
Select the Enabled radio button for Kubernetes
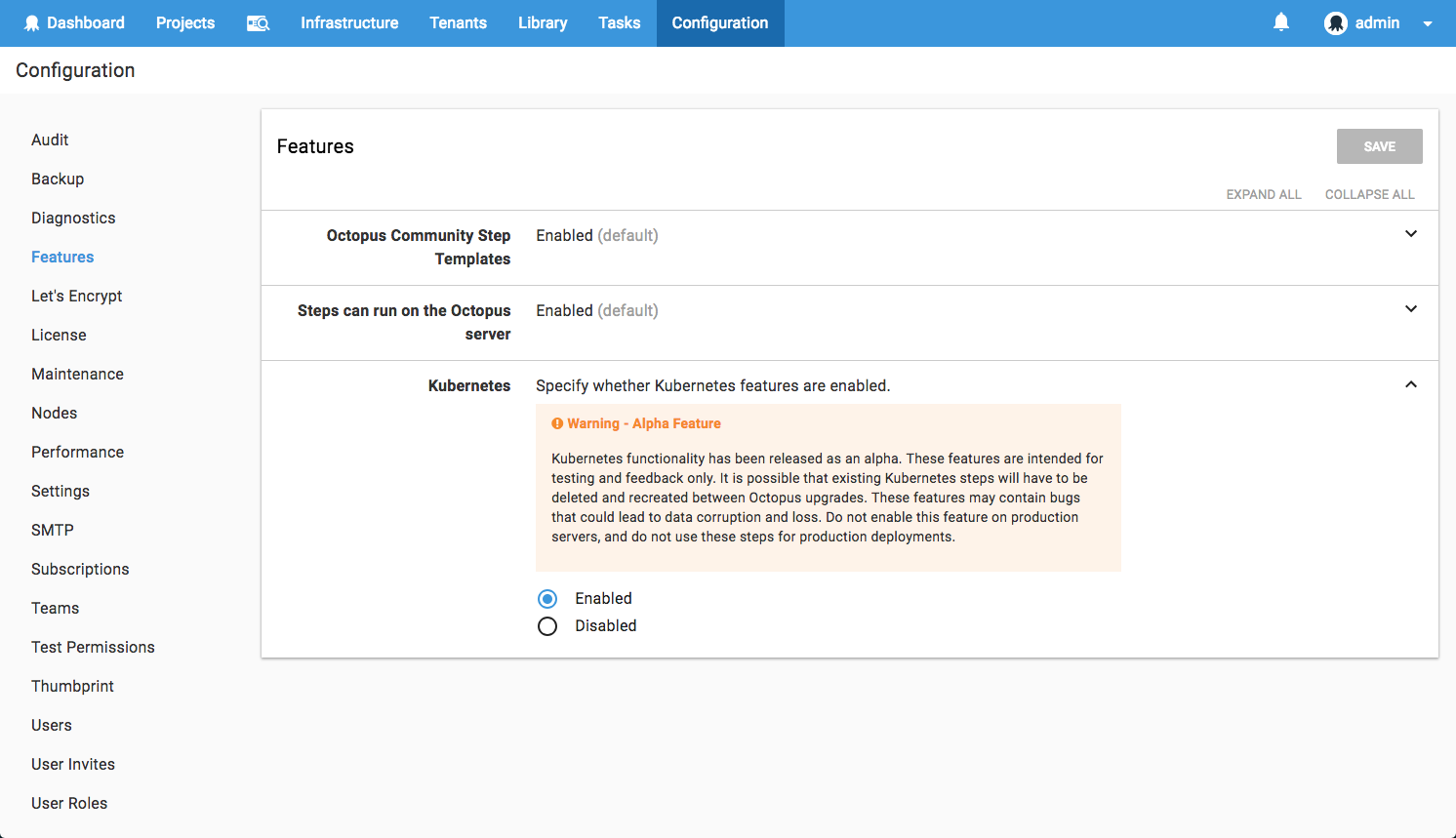click(x=547, y=599)
